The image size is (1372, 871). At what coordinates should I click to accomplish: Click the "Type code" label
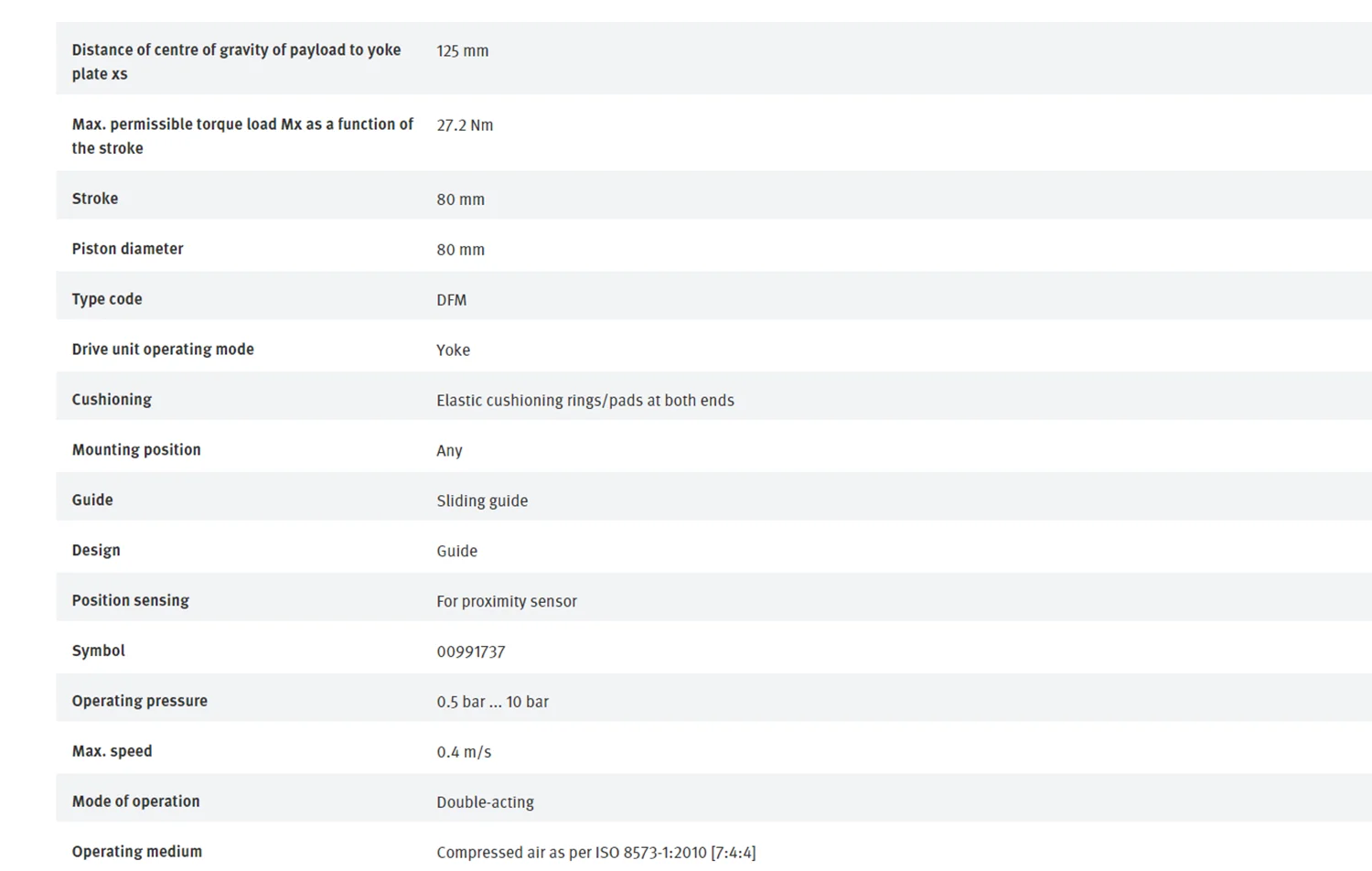(107, 299)
